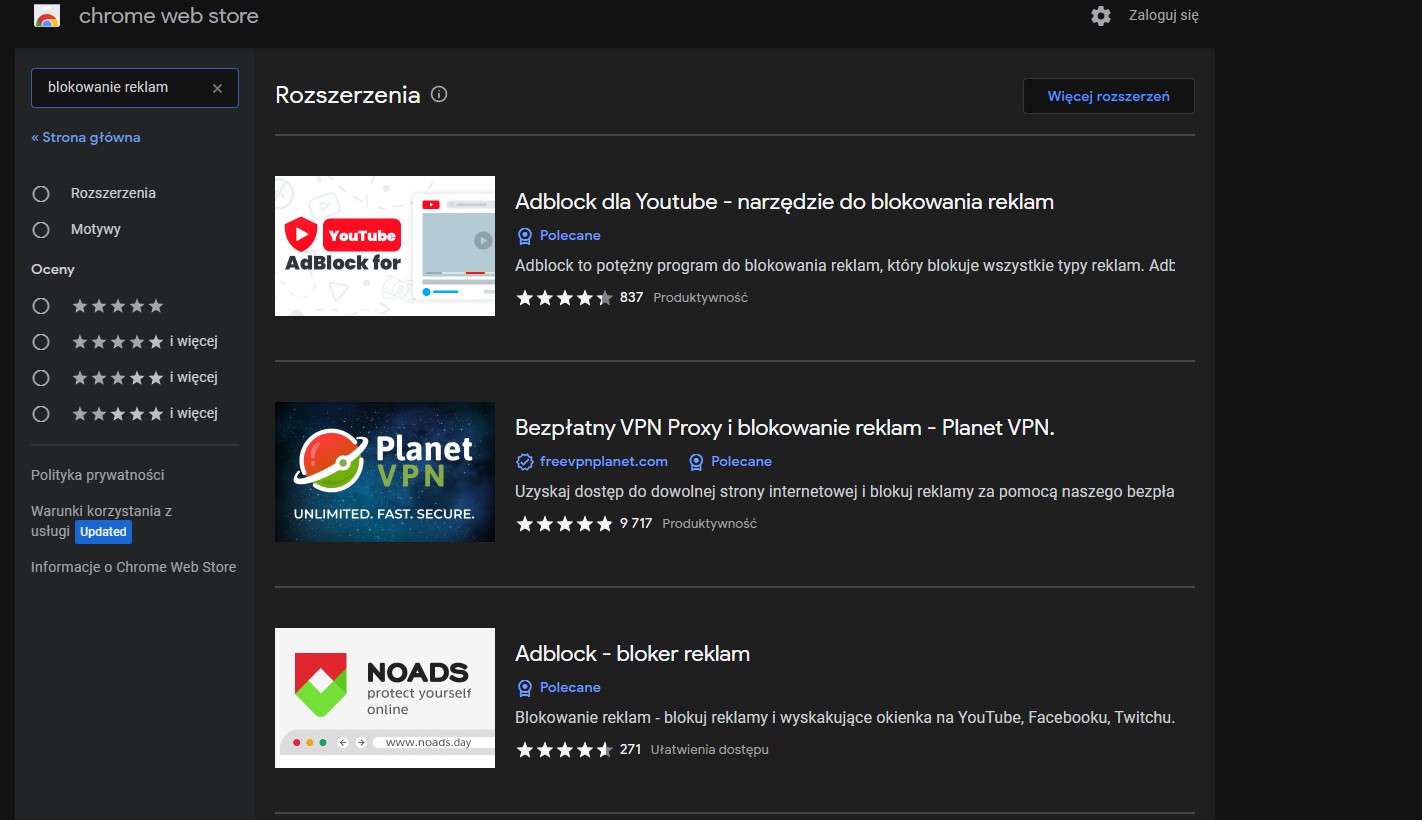Open the NOADS extension thumbnail
This screenshot has width=1422, height=820.
[384, 697]
